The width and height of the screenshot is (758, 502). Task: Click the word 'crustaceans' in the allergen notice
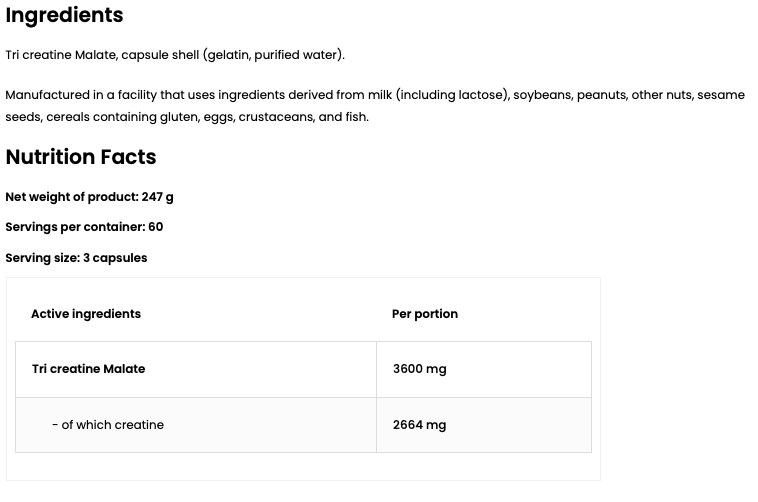click(x=275, y=117)
